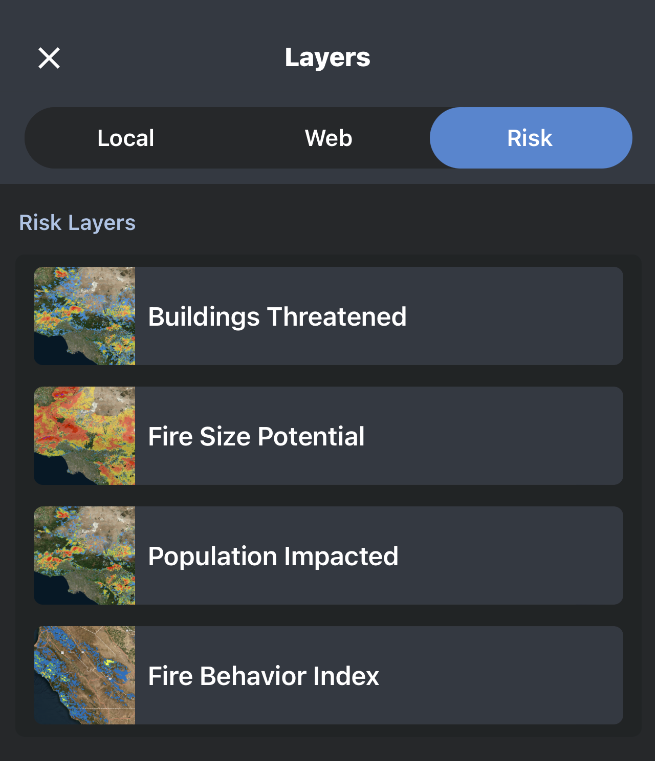Turn on Population Impacted layer via its label

coord(273,557)
